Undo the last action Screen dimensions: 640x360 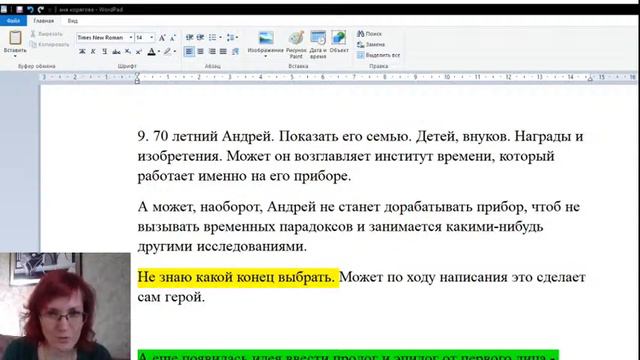(x=30, y=9)
